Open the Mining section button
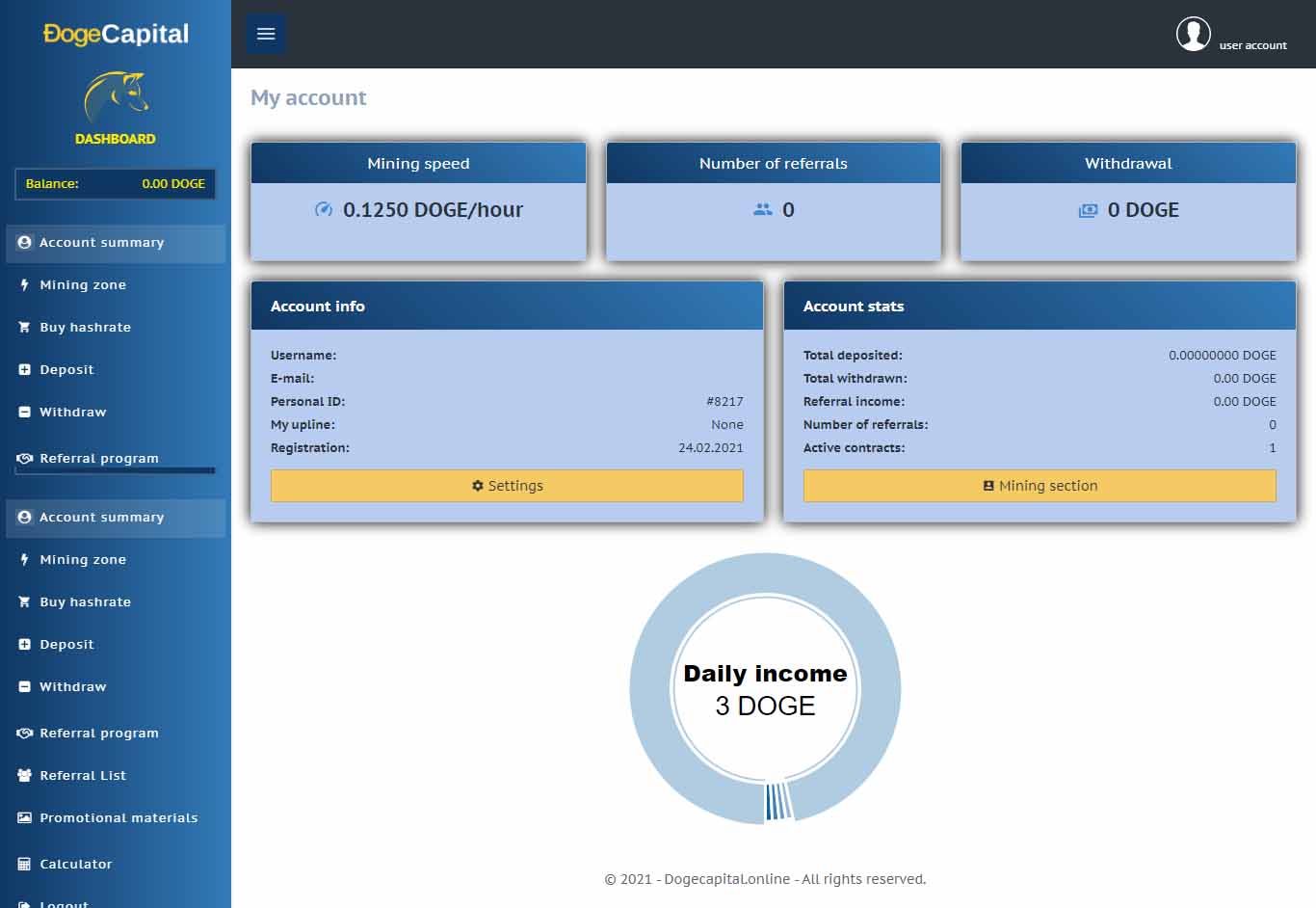 click(x=1040, y=486)
